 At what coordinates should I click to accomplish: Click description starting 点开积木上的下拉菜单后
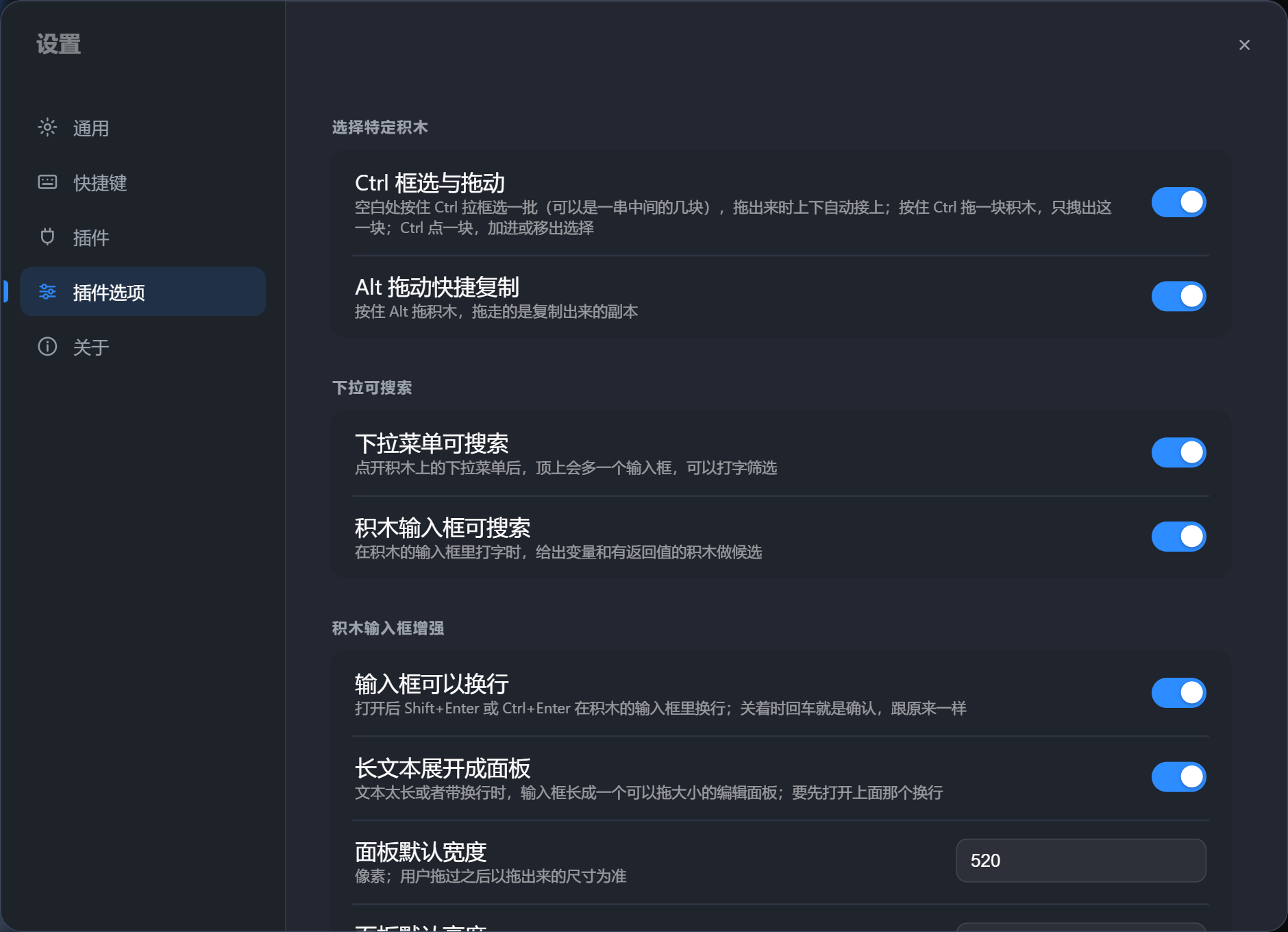click(566, 468)
